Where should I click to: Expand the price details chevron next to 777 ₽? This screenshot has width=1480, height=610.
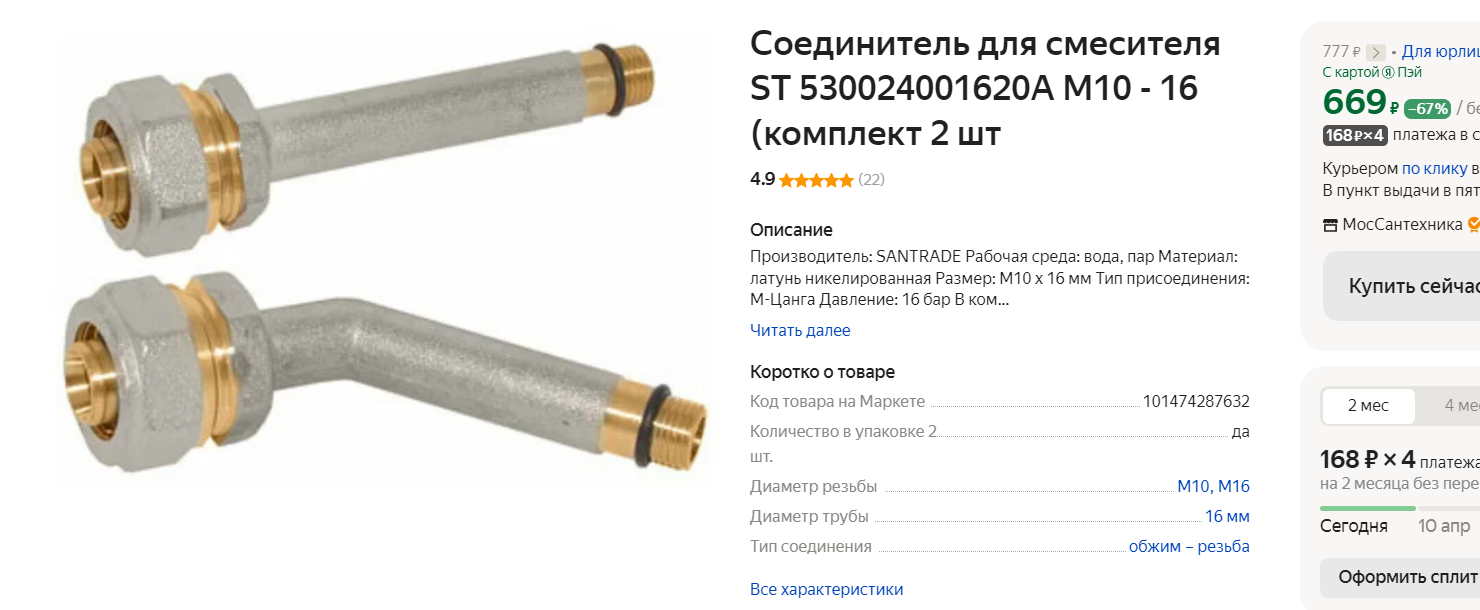pos(1376,52)
